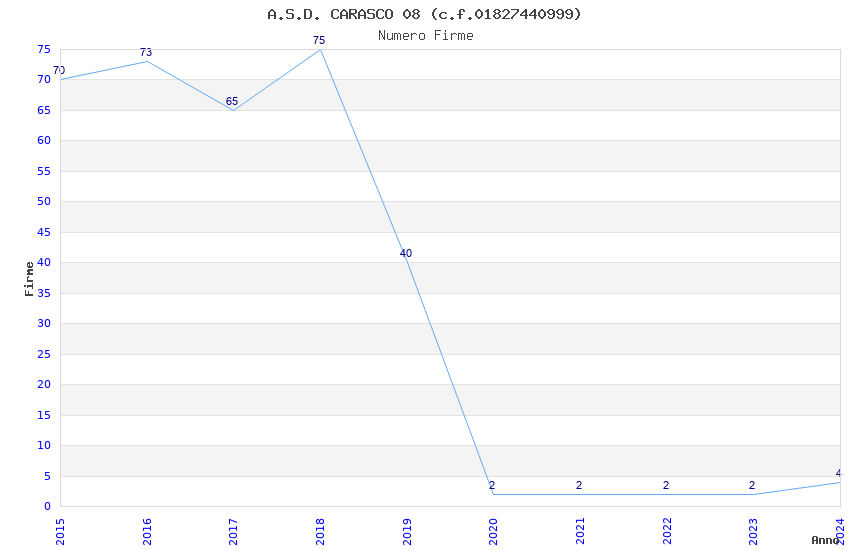
Task: Click the x-axis year label 2015
Action: point(60,532)
